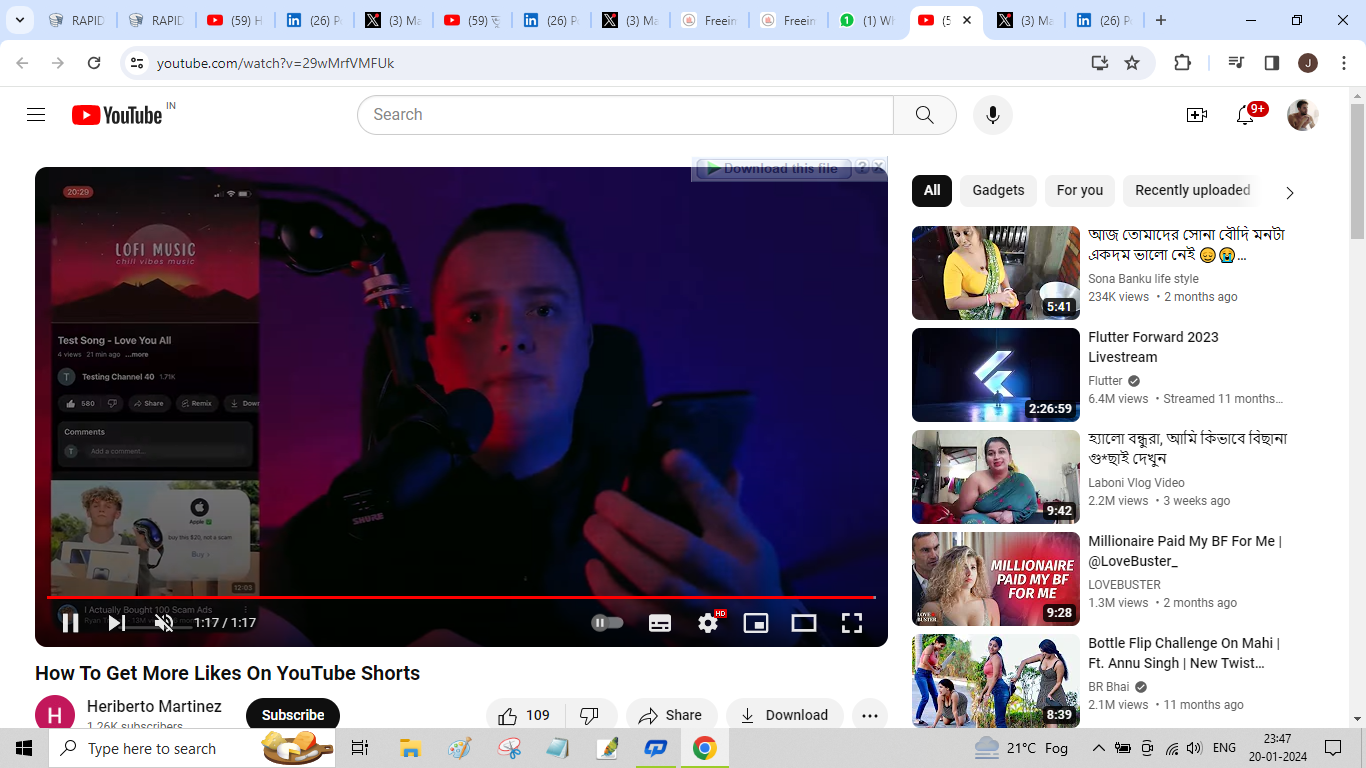Open YouTube notifications bell
This screenshot has height=768, width=1366.
(1245, 115)
